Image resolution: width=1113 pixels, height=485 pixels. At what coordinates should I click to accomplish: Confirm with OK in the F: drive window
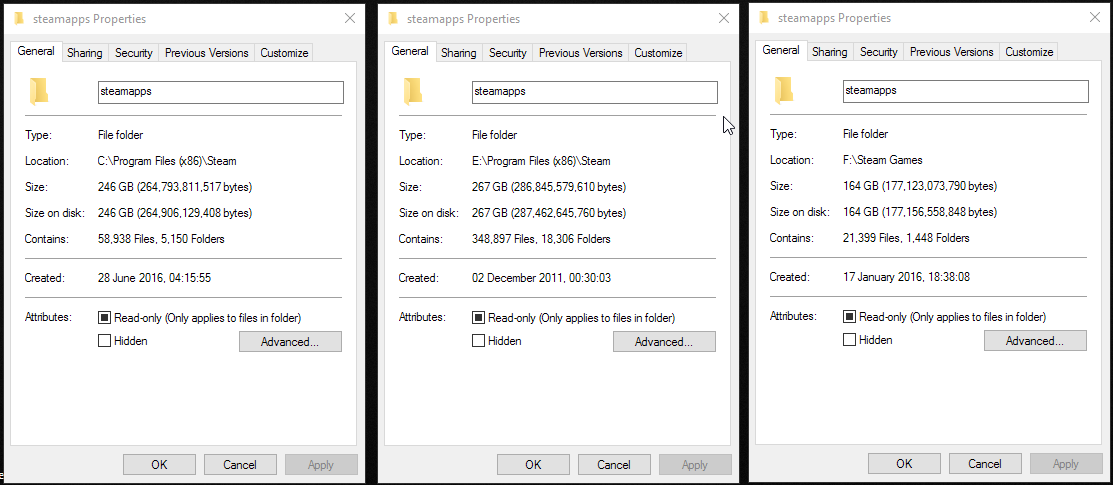coord(904,464)
